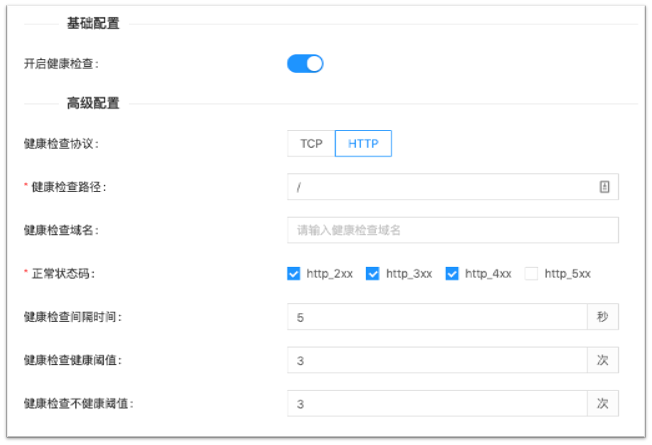Click the 健康检查间隔时间 value field
The width and height of the screenshot is (652, 445).
(x=436, y=317)
